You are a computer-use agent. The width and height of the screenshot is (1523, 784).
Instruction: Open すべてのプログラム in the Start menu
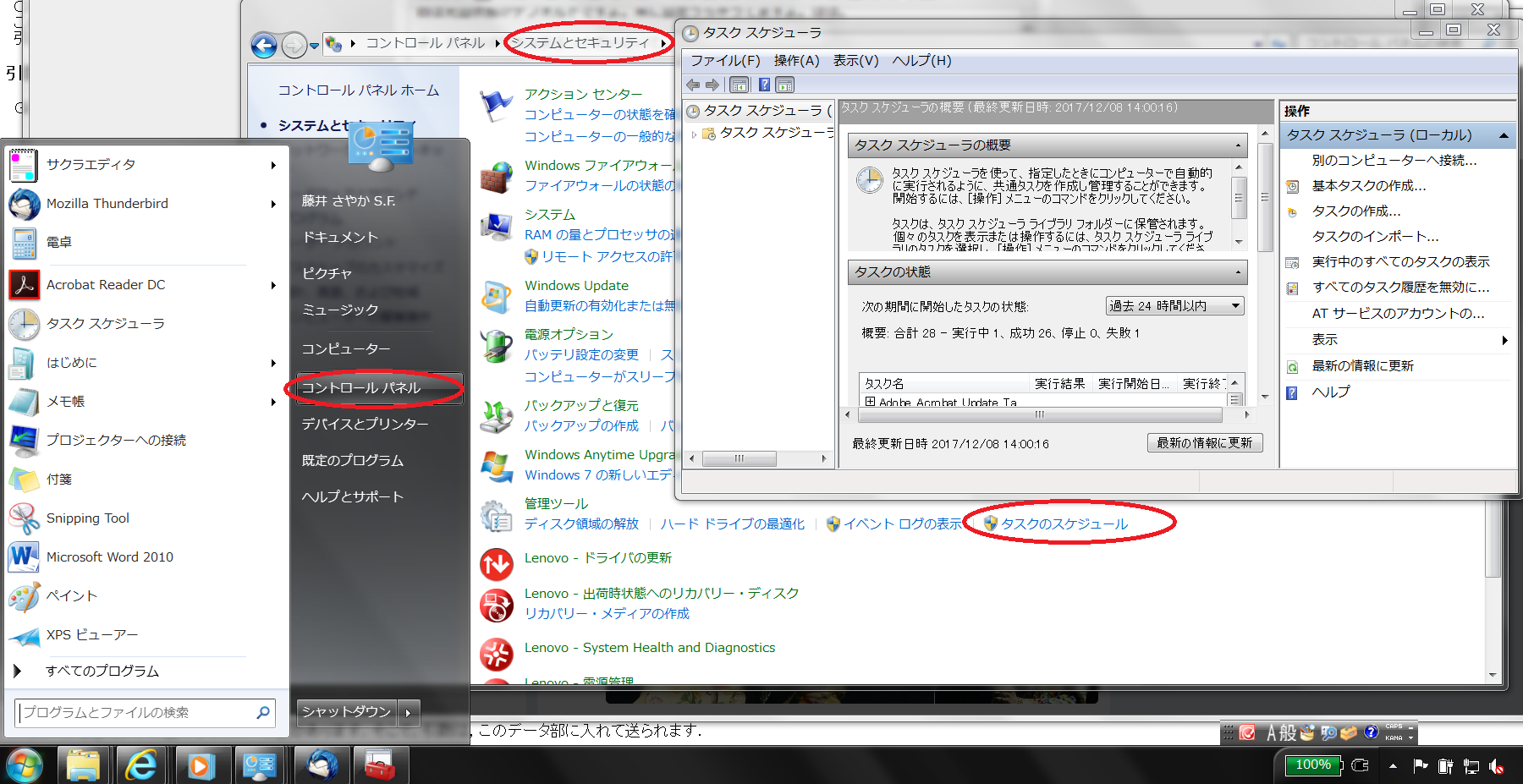tap(144, 672)
